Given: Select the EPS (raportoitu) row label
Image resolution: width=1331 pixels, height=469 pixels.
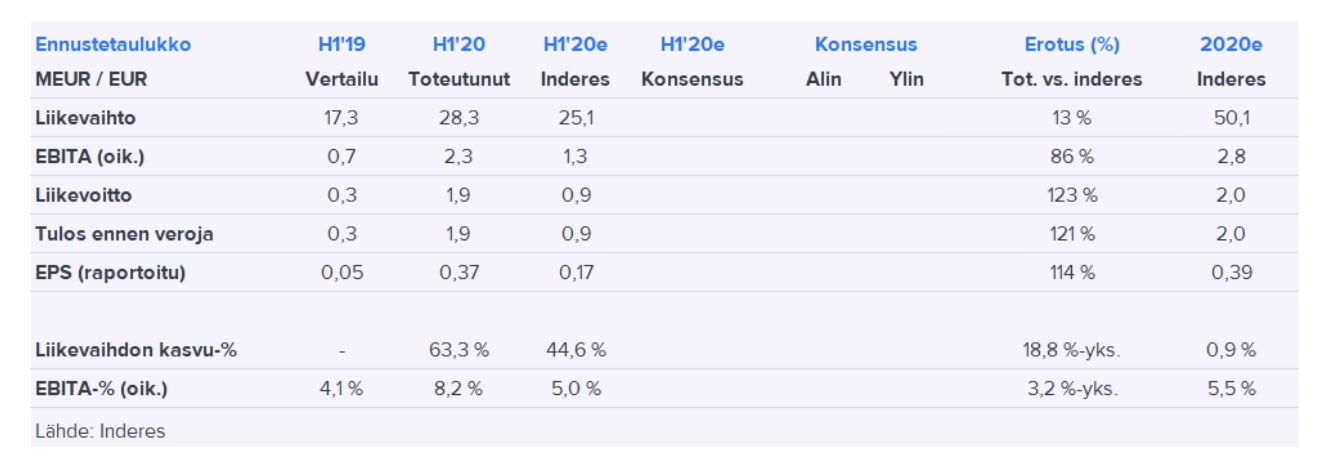Looking at the screenshot, I should click(x=110, y=273).
